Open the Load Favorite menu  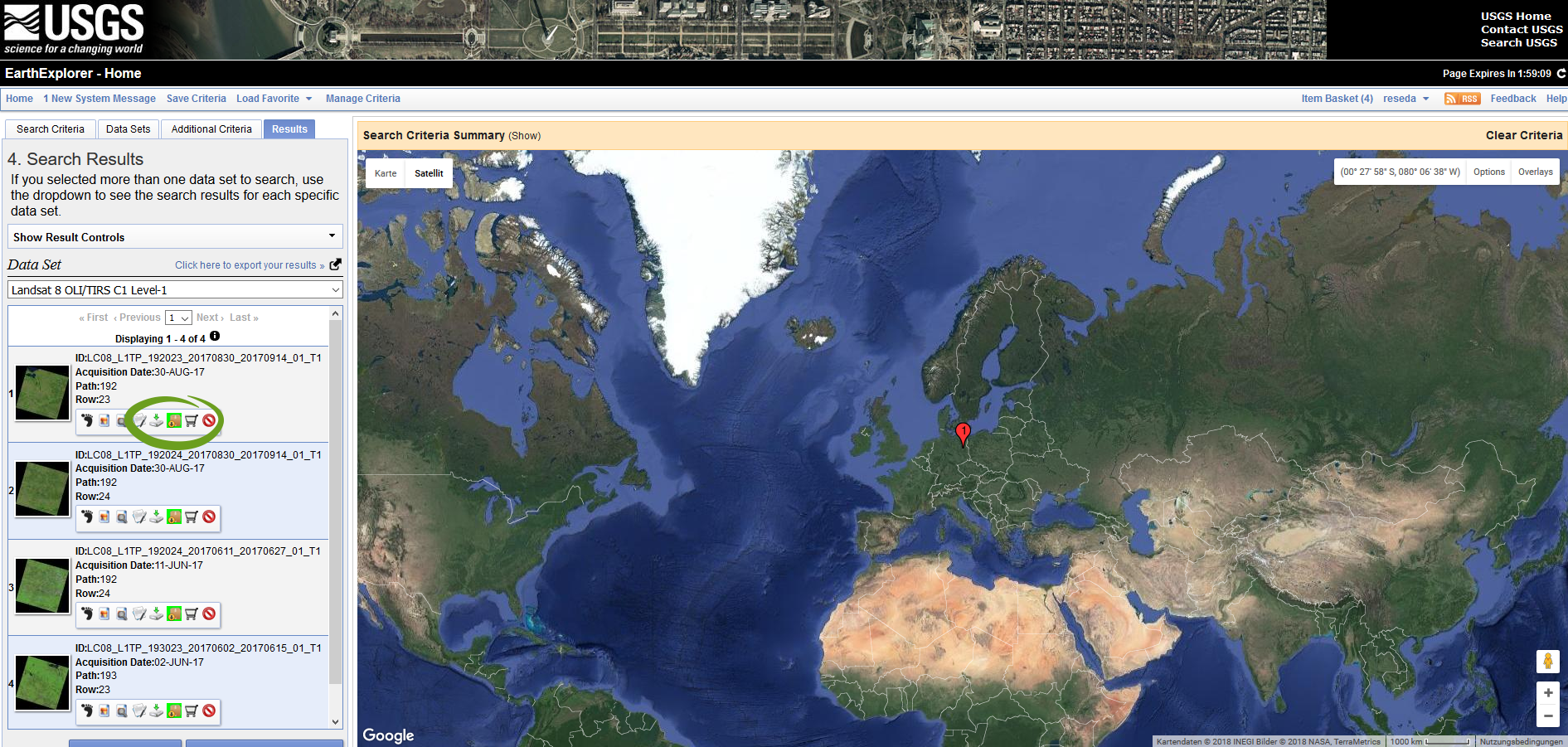pos(274,99)
